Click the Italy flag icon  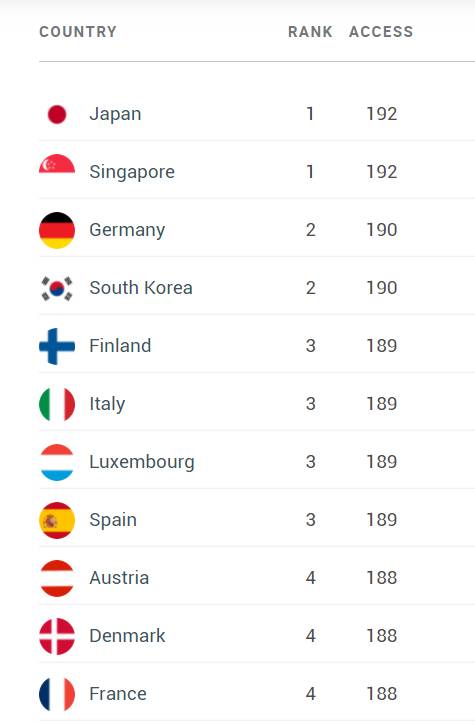click(x=57, y=404)
